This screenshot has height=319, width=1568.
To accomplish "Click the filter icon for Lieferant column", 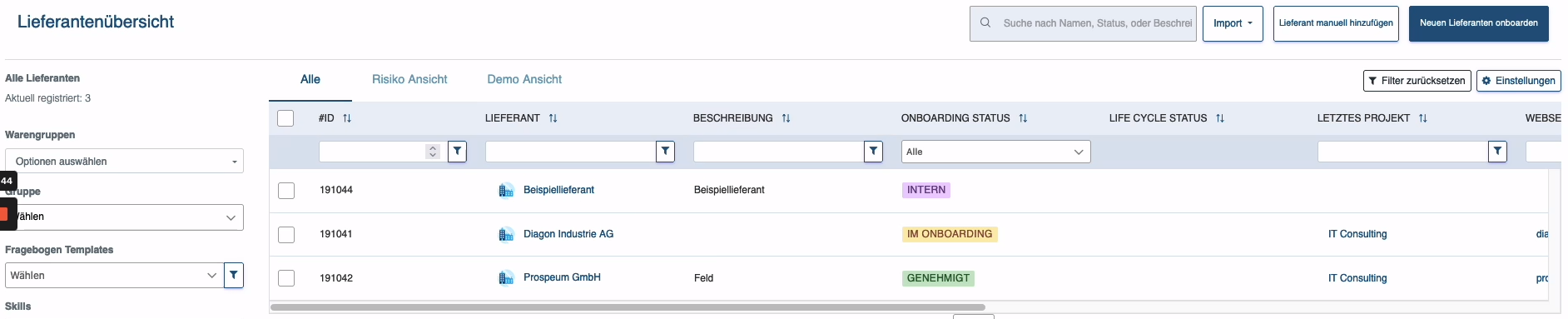I will (x=665, y=152).
